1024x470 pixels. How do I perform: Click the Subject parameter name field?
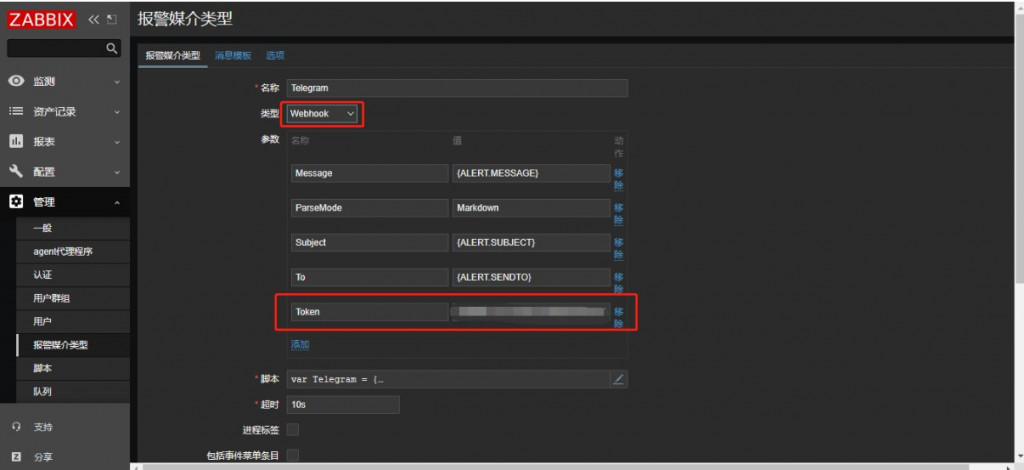[370, 242]
